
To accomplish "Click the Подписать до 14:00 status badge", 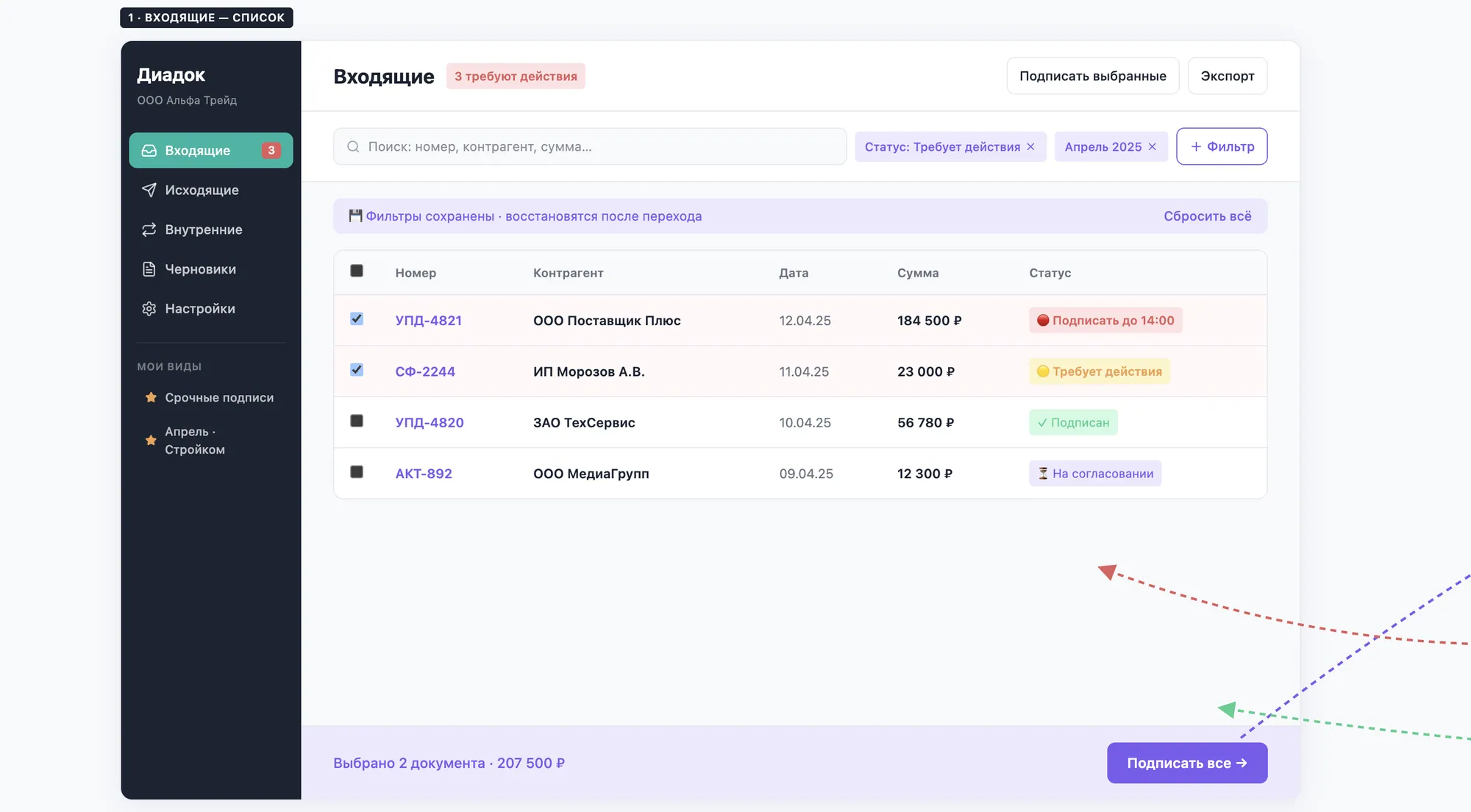I will [1105, 320].
